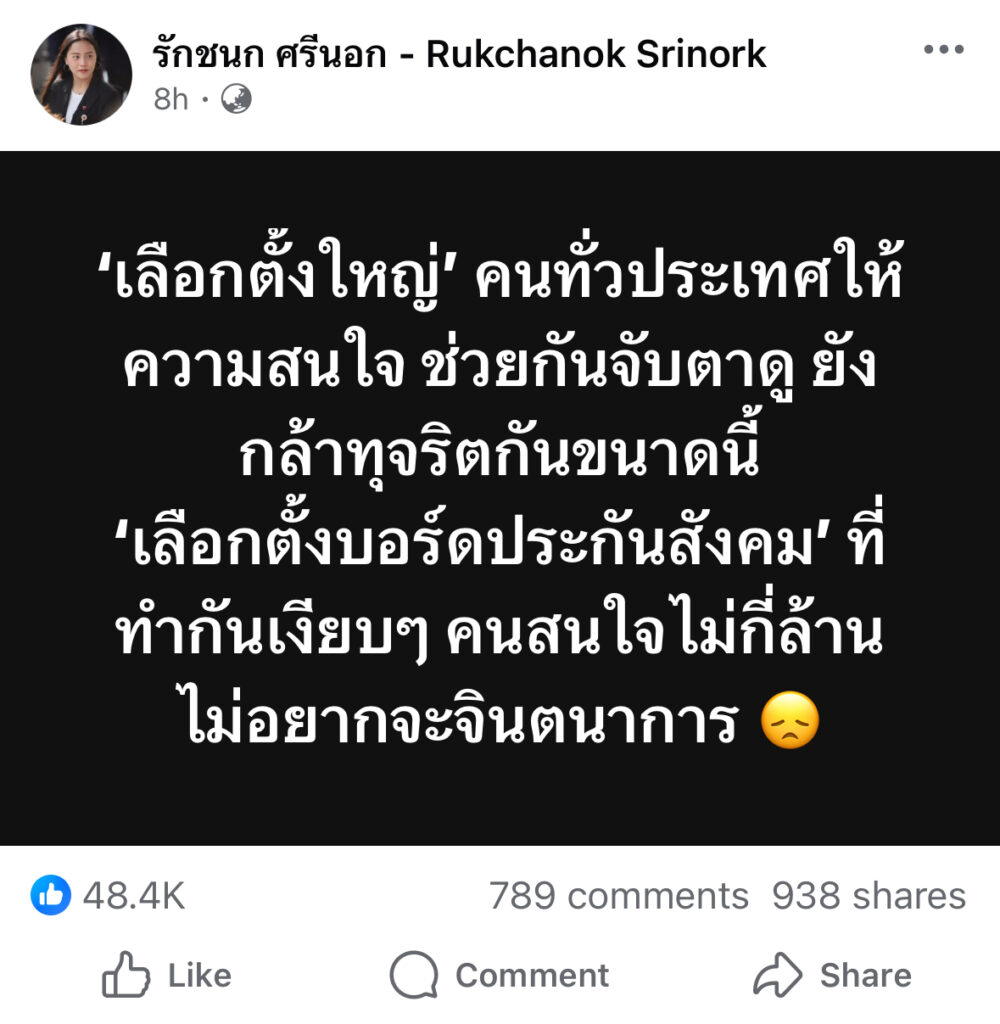Click the globe public audience icon
Viewport: 1000px width, 1024px height.
[x=236, y=99]
